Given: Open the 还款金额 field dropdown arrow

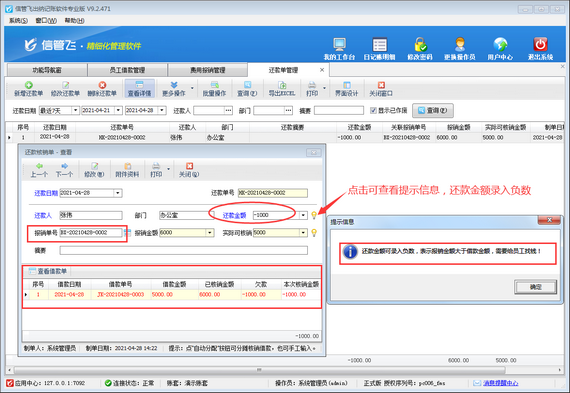Looking at the screenshot, I should point(303,215).
